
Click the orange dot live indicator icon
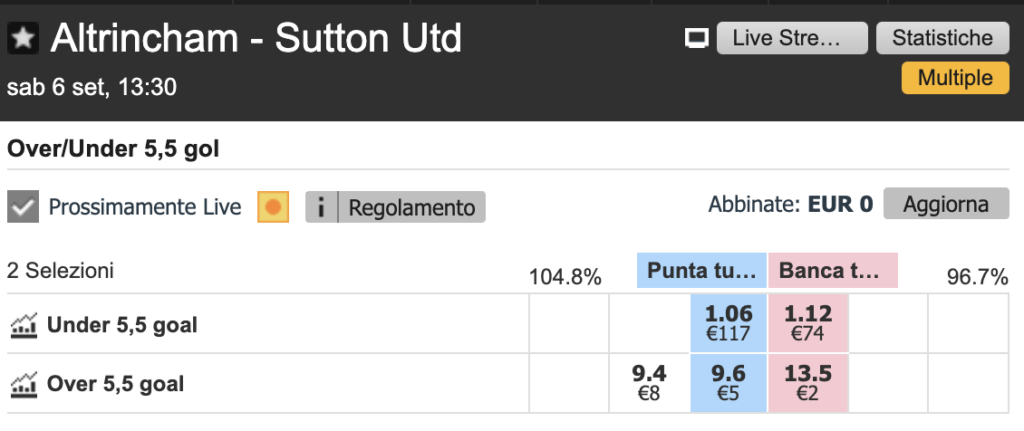273,207
